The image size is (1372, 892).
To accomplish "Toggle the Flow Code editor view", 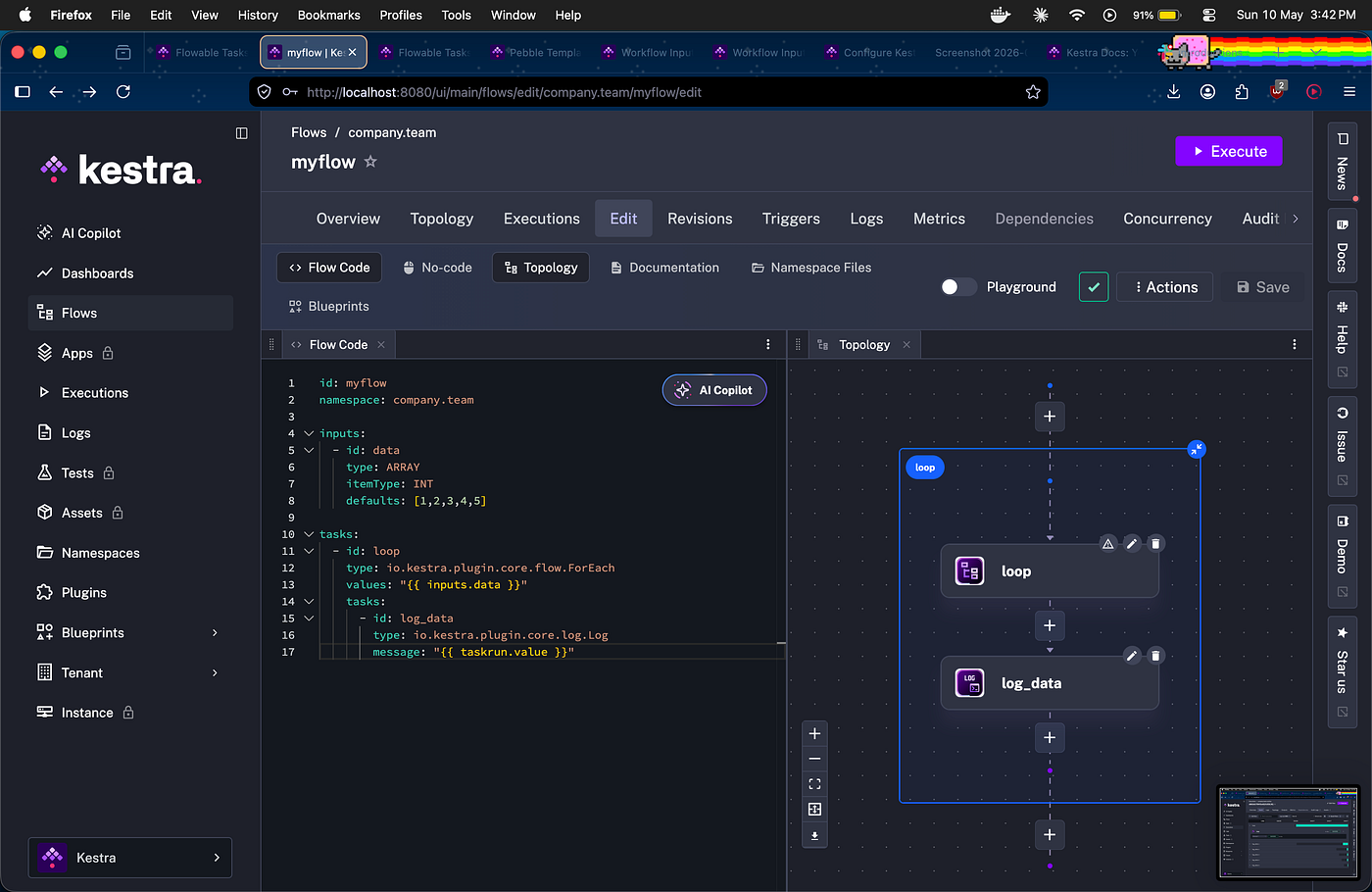I will pos(329,268).
